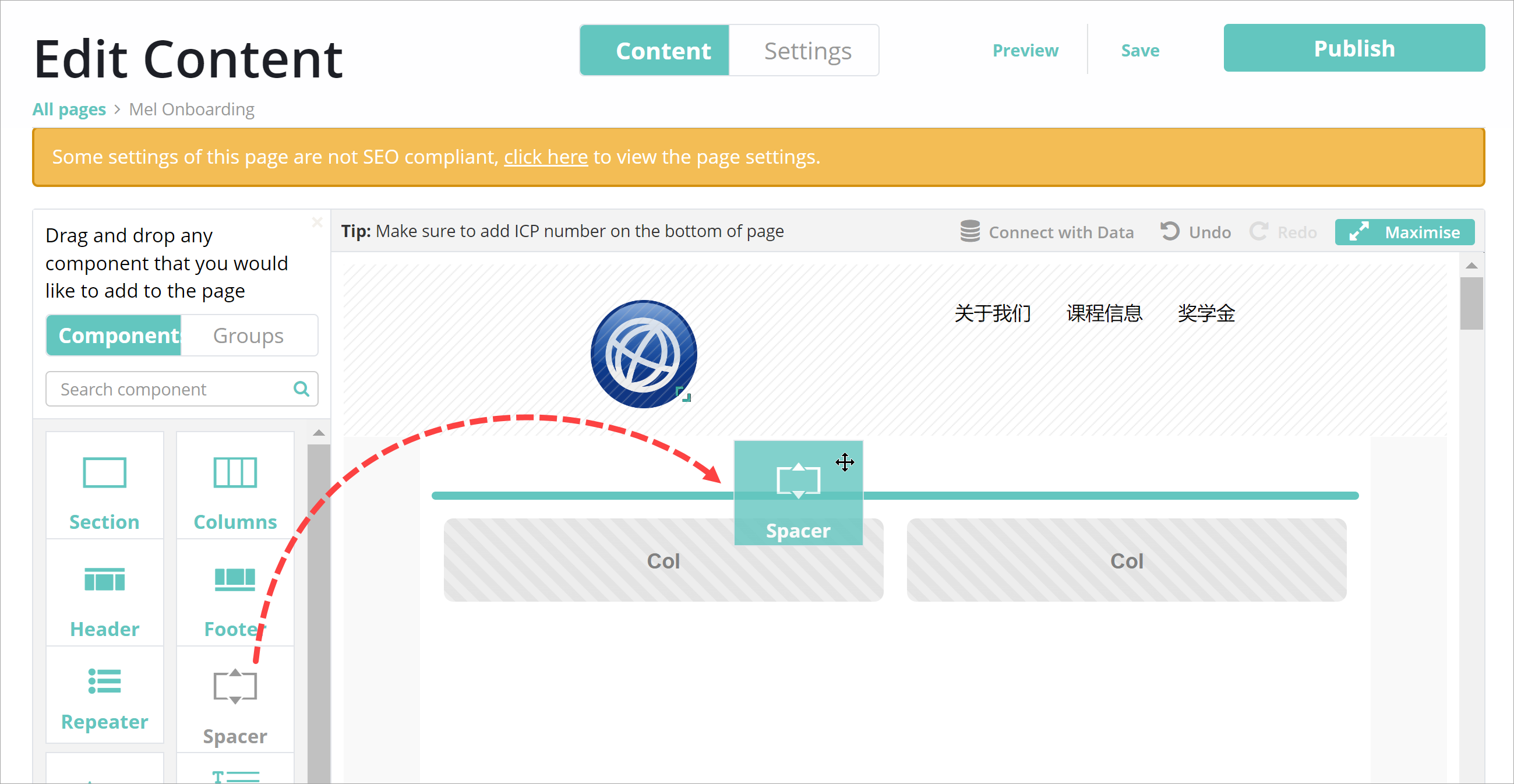Maximise the editor canvas
Image resolution: width=1514 pixels, height=784 pixels.
tap(1404, 232)
